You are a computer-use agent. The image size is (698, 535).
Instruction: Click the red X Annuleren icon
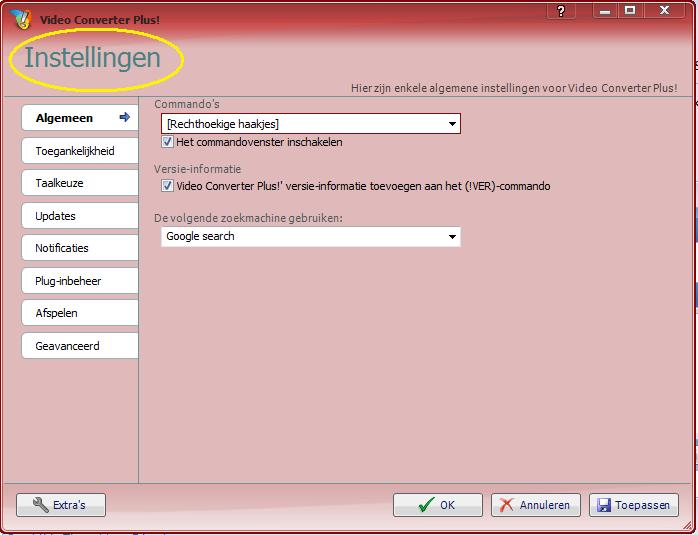pyautogui.click(x=507, y=505)
